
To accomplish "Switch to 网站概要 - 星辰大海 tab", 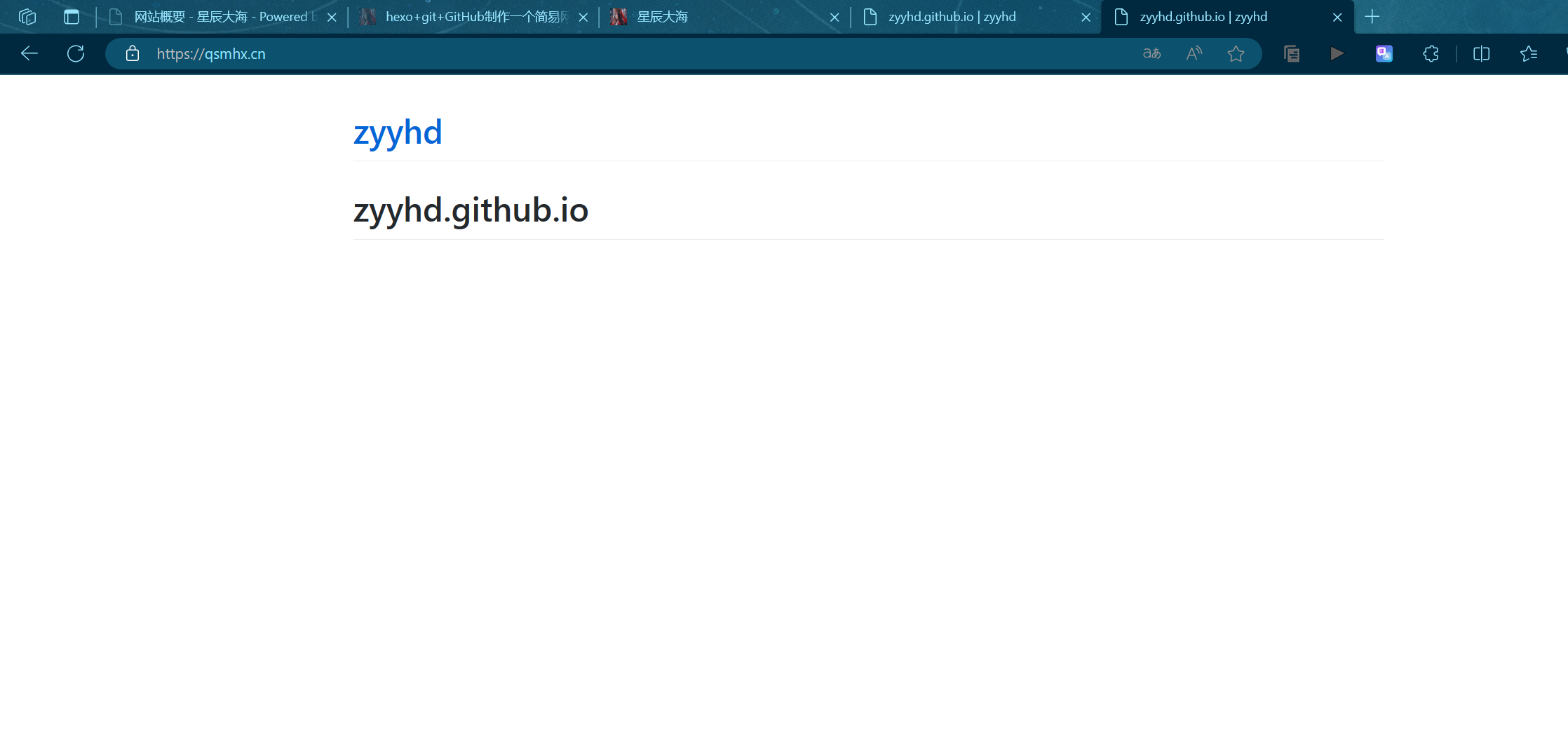I will (x=223, y=17).
